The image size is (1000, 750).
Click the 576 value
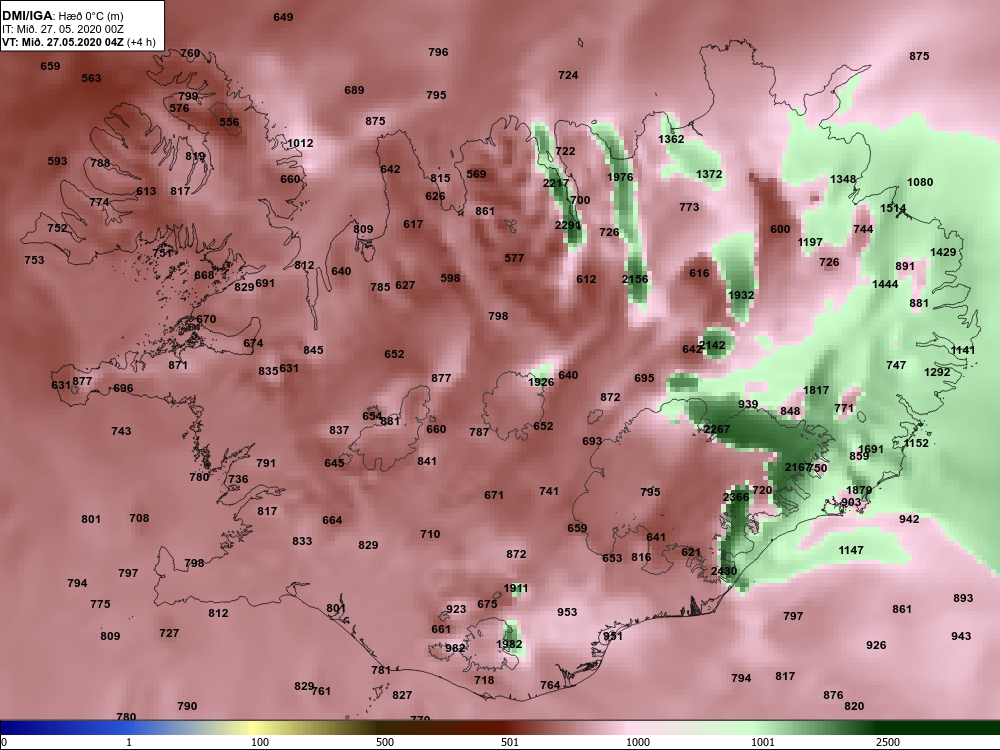(x=179, y=108)
